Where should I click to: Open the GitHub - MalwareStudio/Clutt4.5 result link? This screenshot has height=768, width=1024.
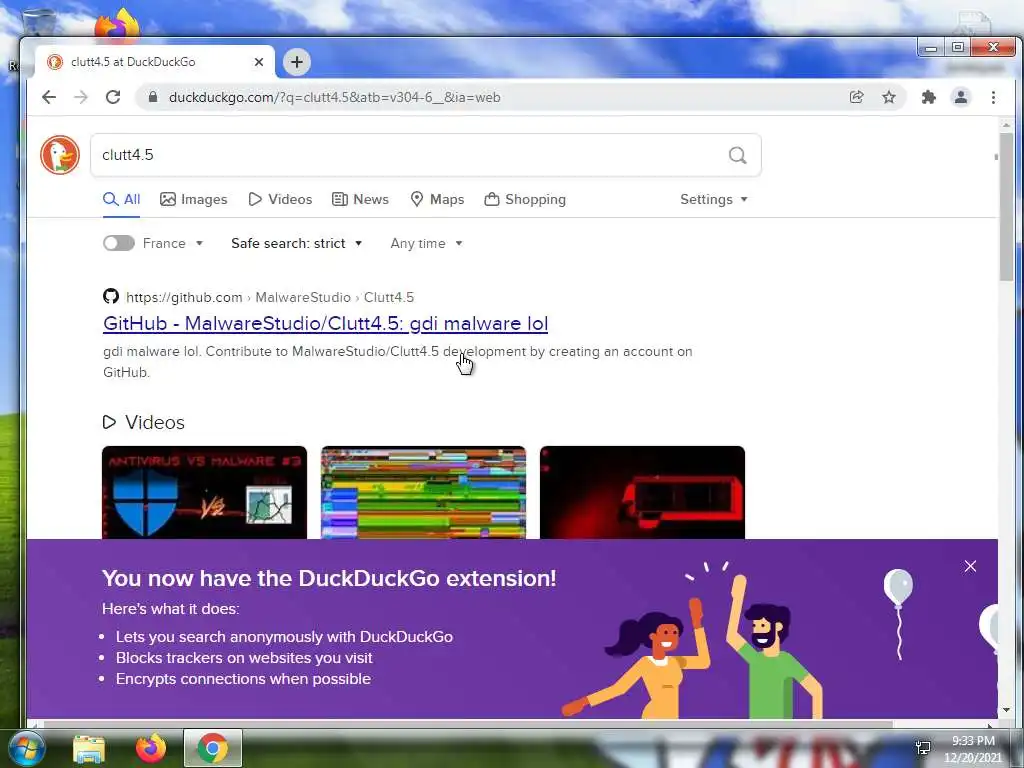tap(325, 323)
